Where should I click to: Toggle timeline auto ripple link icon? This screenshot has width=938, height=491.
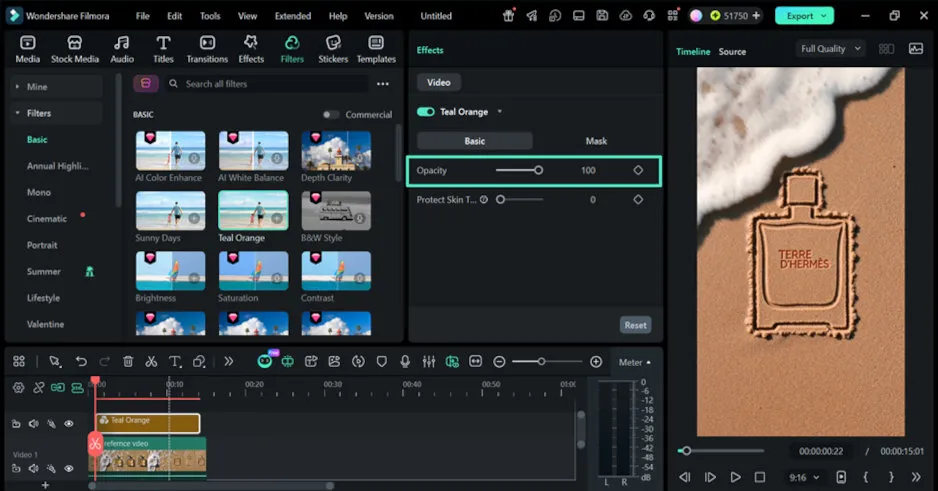[x=57, y=388]
